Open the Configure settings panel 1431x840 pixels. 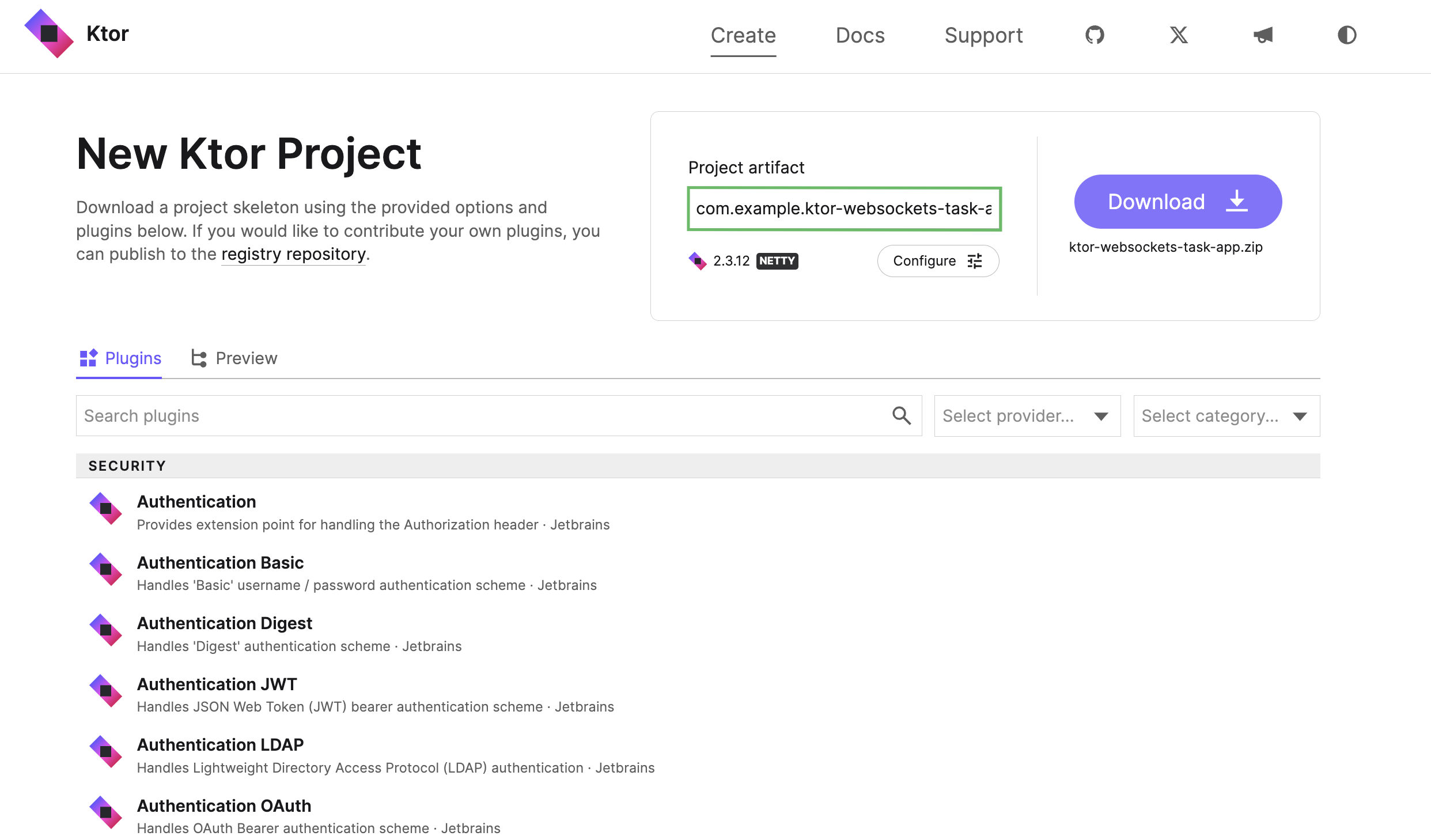click(937, 261)
